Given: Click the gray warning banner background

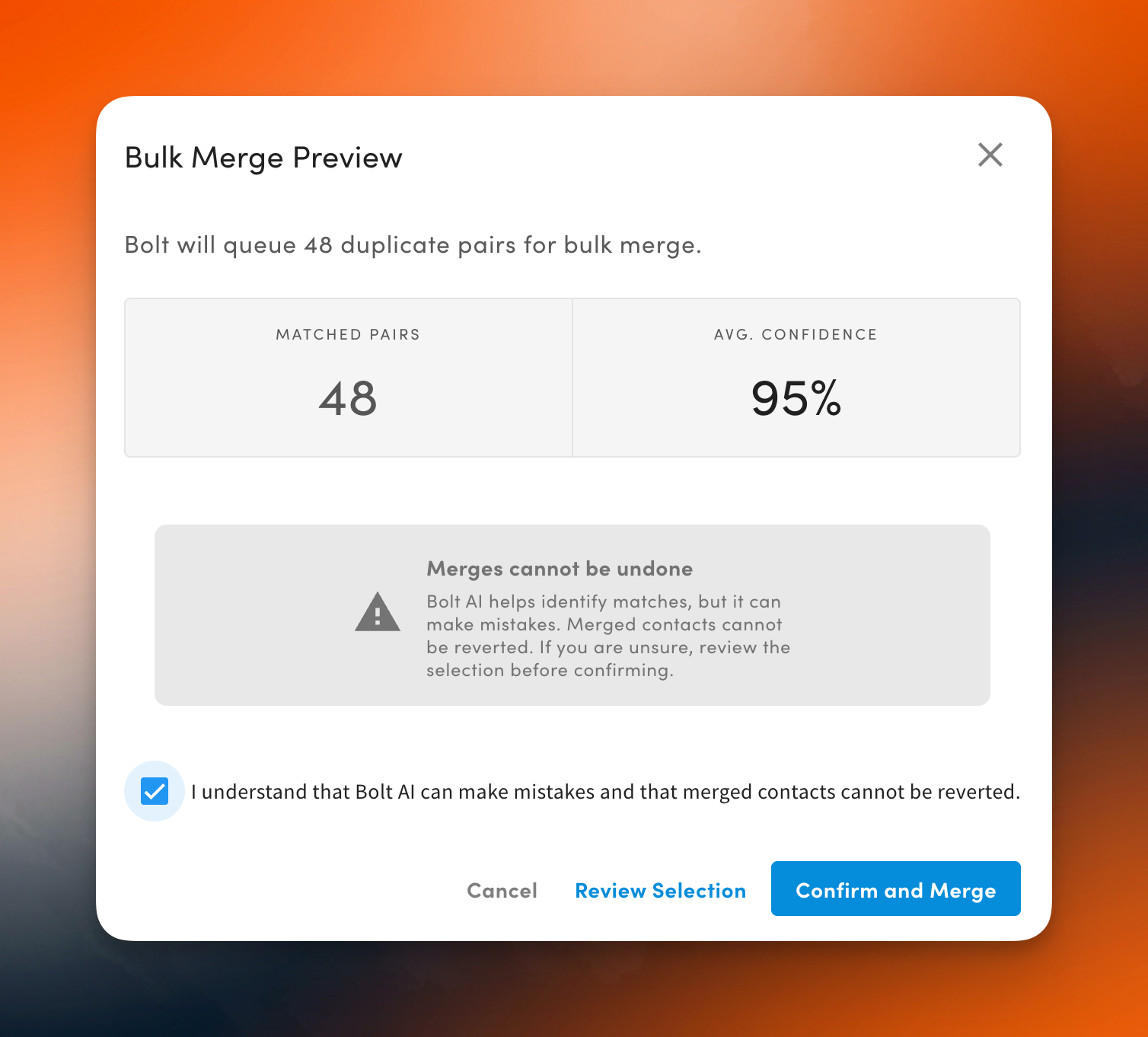Looking at the screenshot, I should pyautogui.click(x=891, y=615).
